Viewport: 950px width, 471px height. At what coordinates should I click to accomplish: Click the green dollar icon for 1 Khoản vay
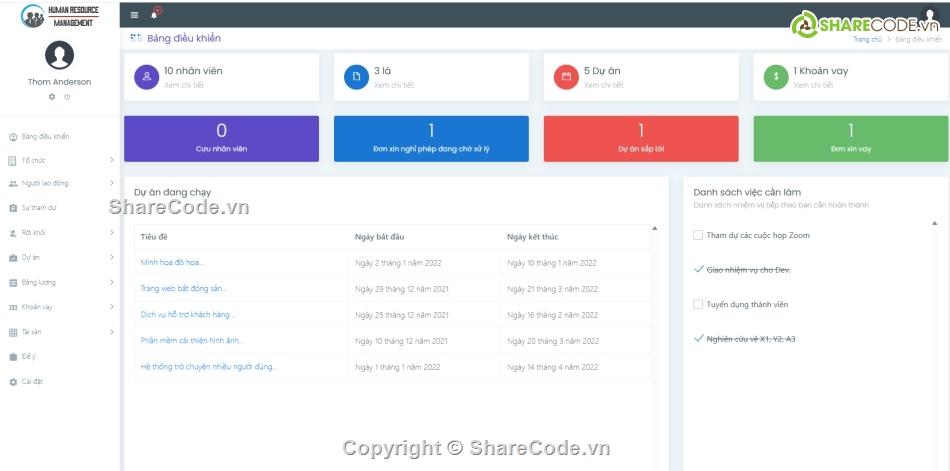point(776,77)
